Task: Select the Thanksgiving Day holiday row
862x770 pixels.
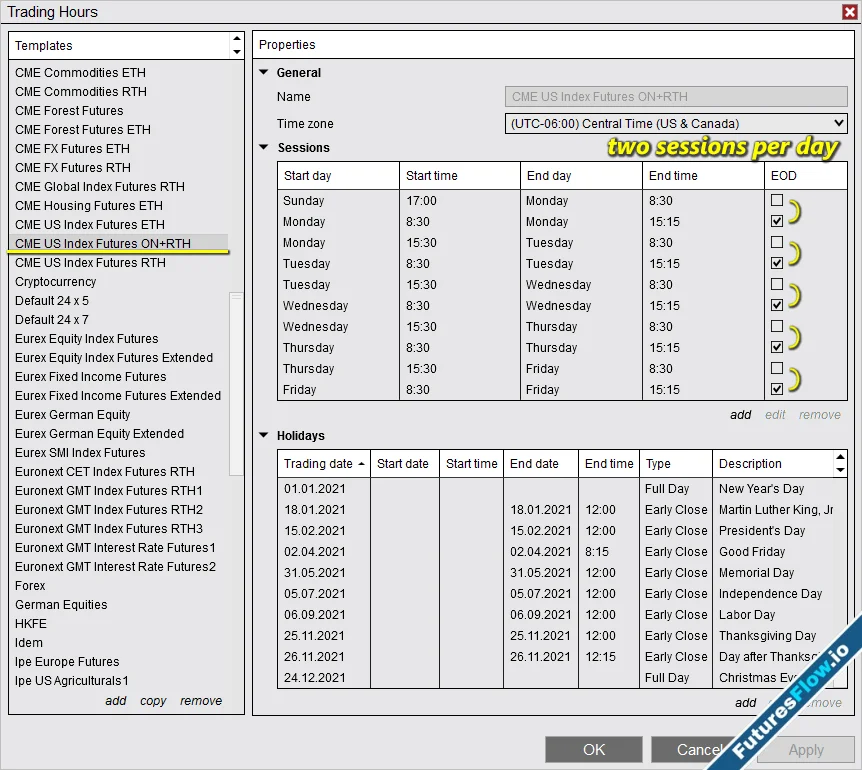Action: coord(556,636)
